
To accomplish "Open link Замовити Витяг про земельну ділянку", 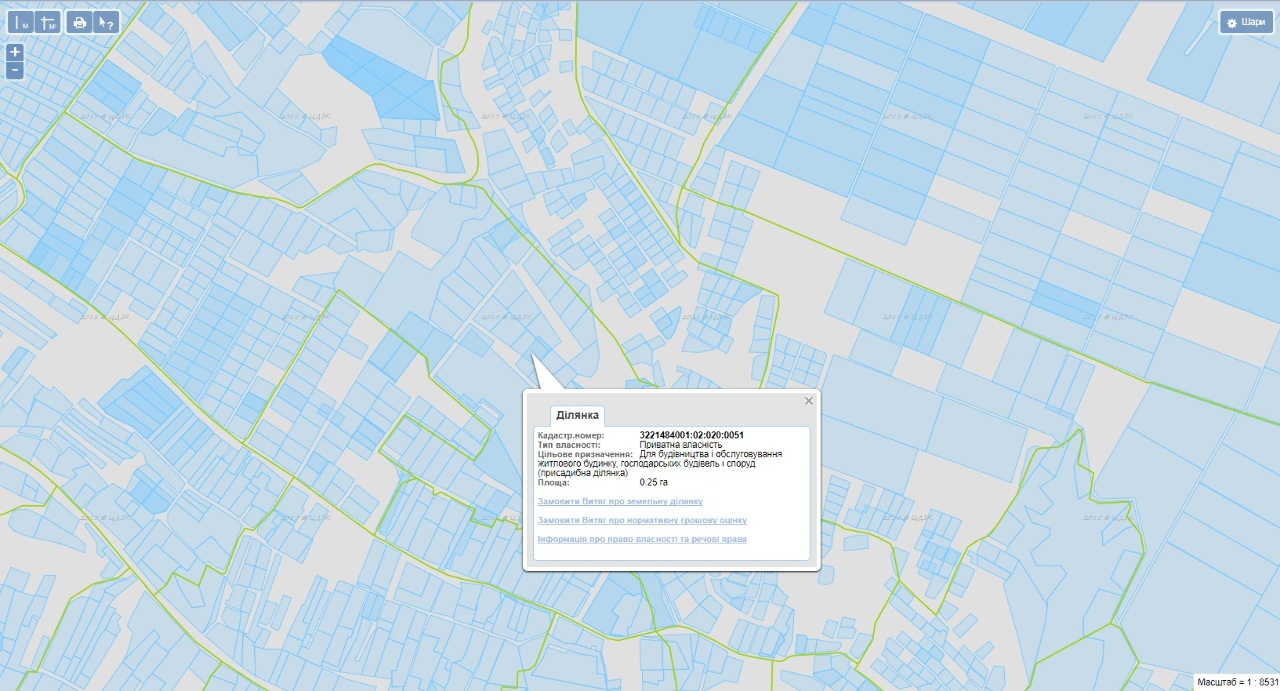I will (620, 501).
